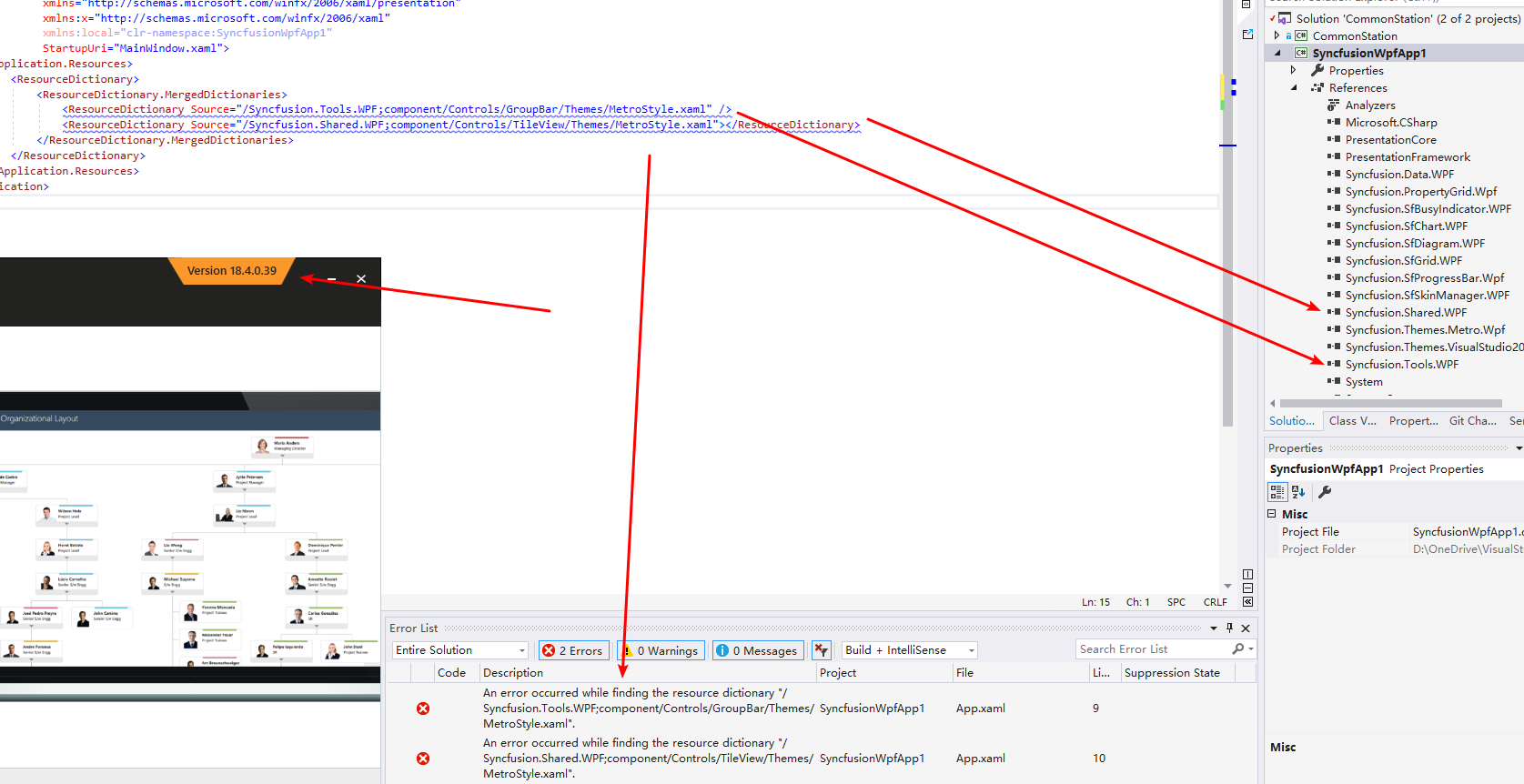Toggle the clear-filter funnel button in Error List

822,650
